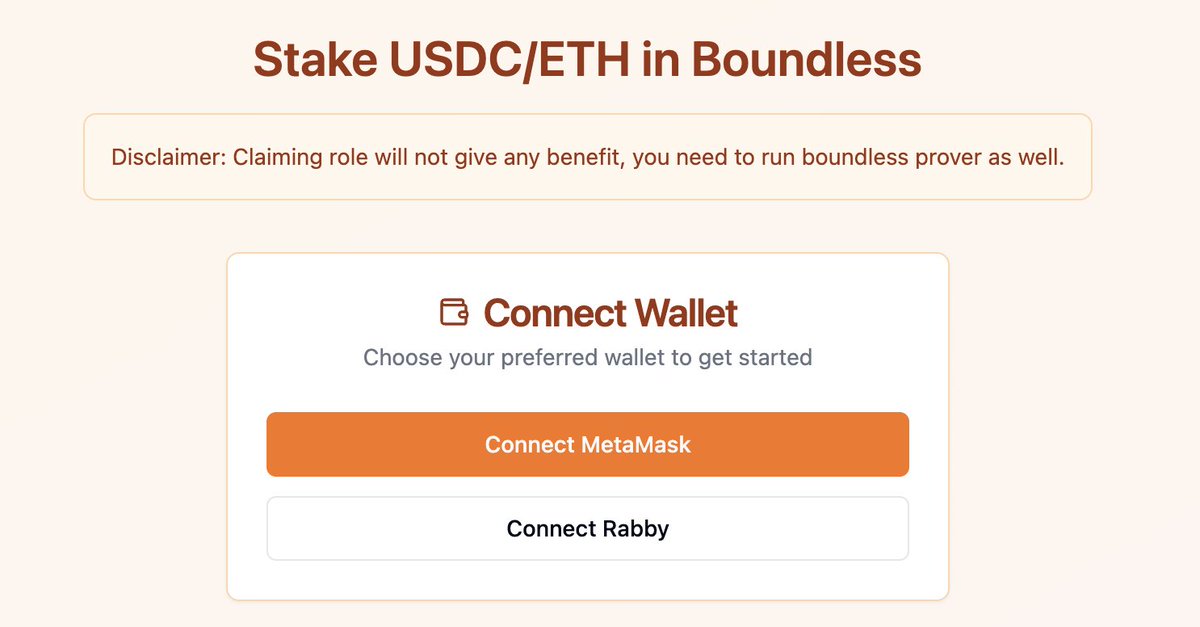Click the word 'Stake' in the title

313,59
